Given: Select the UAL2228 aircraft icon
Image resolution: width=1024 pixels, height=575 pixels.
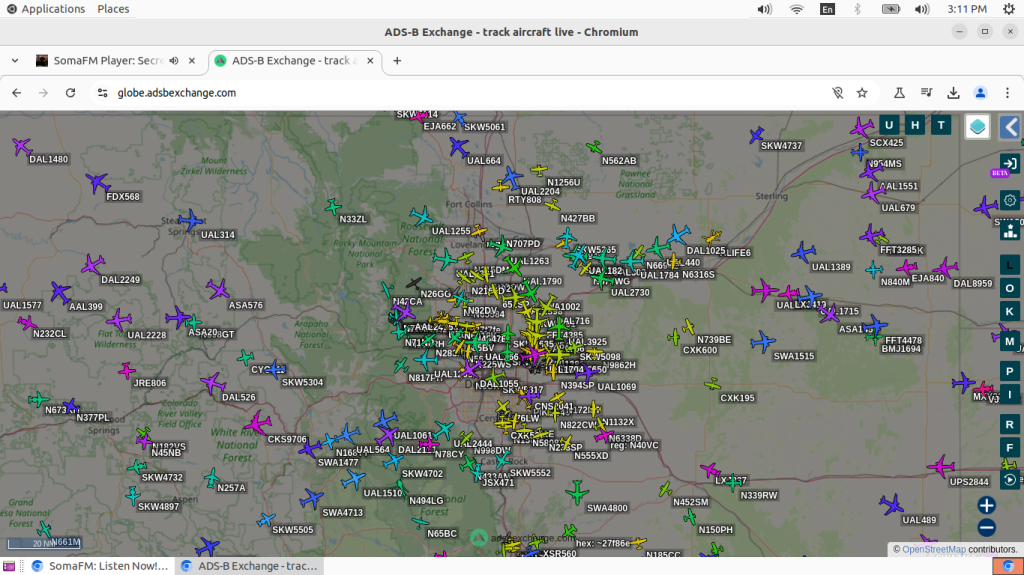Looking at the screenshot, I should pos(119,320).
